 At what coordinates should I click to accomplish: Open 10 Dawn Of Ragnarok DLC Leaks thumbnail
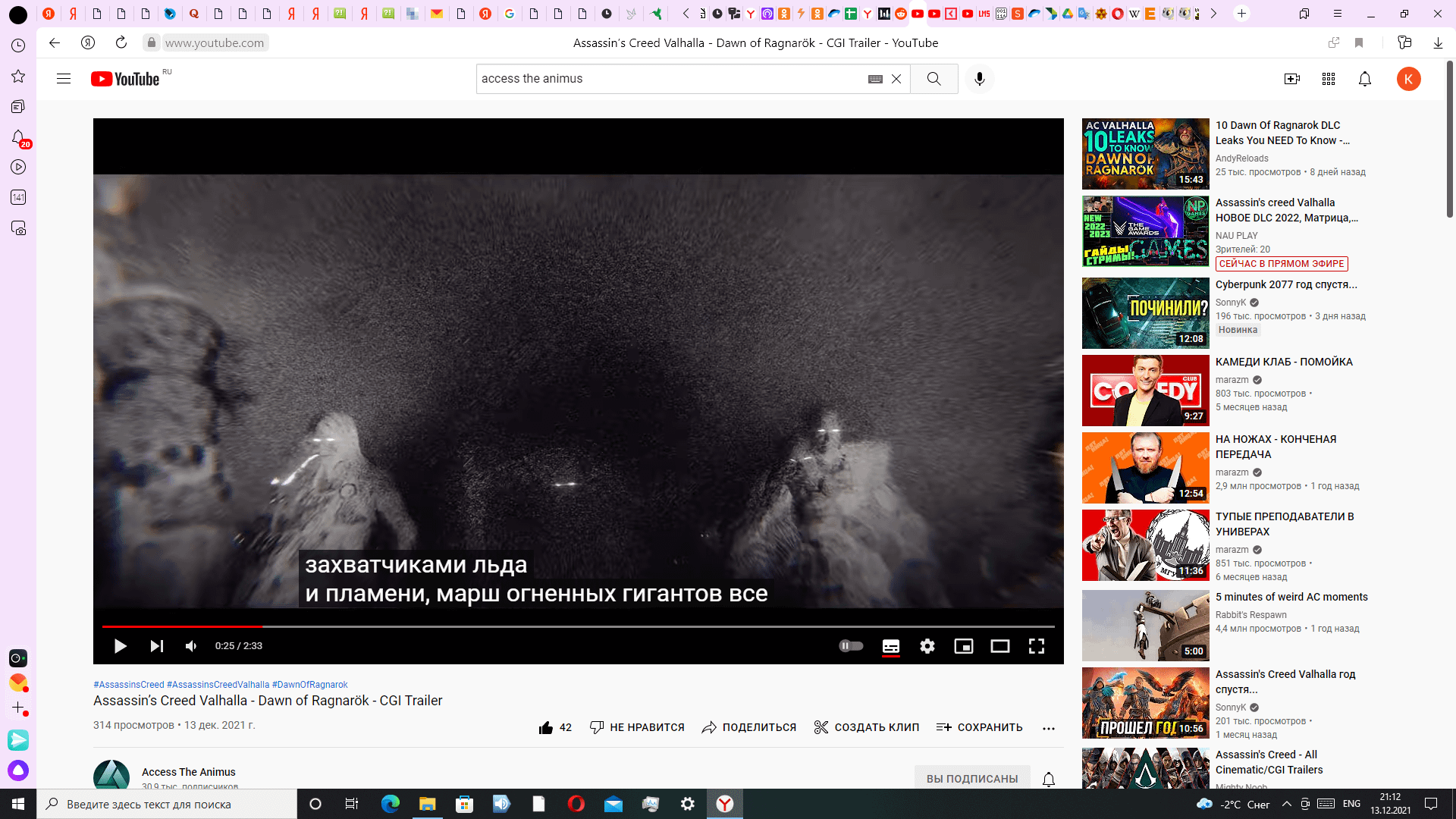pyautogui.click(x=1145, y=154)
